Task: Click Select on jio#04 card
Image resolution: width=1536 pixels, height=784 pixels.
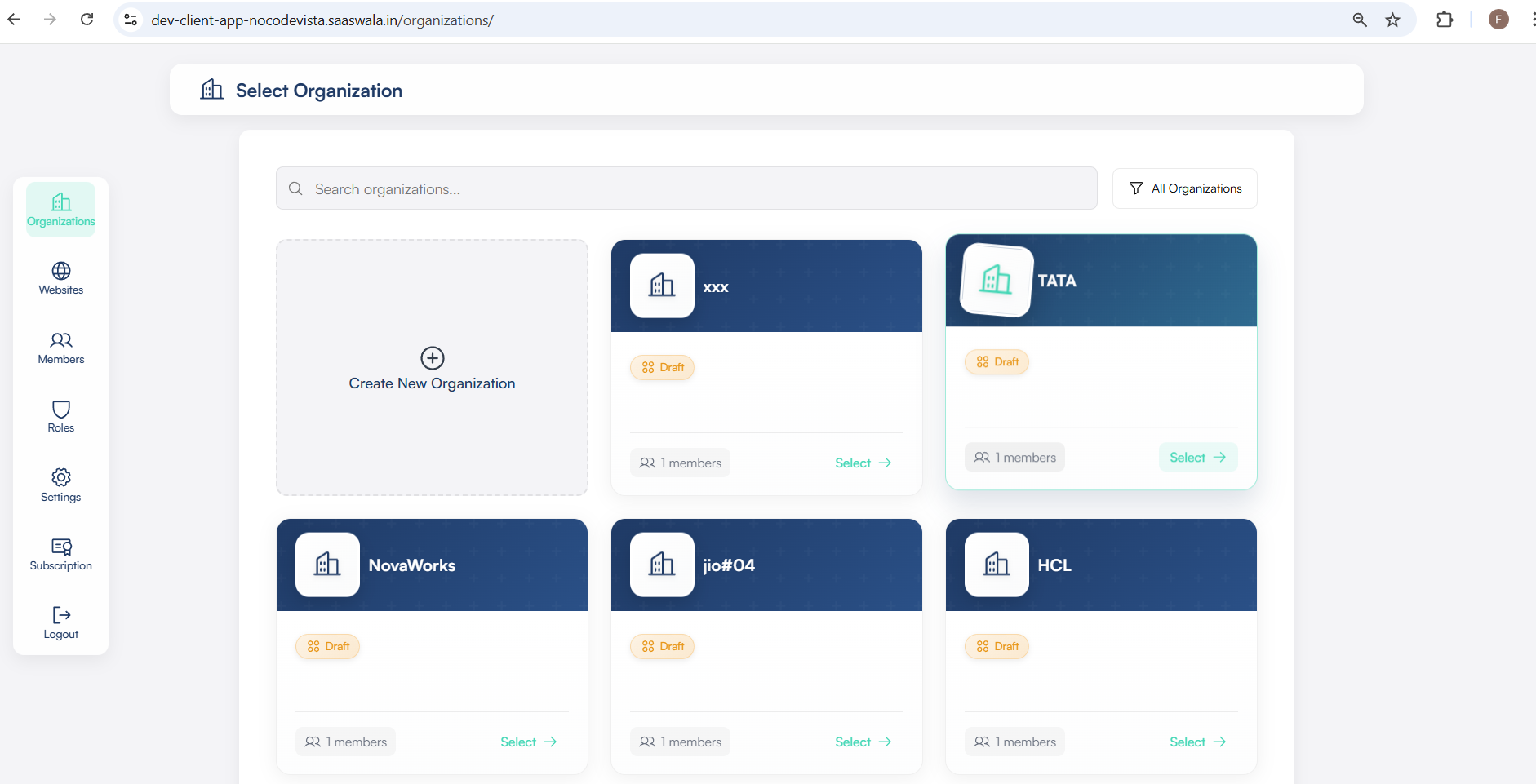Action: click(x=863, y=742)
